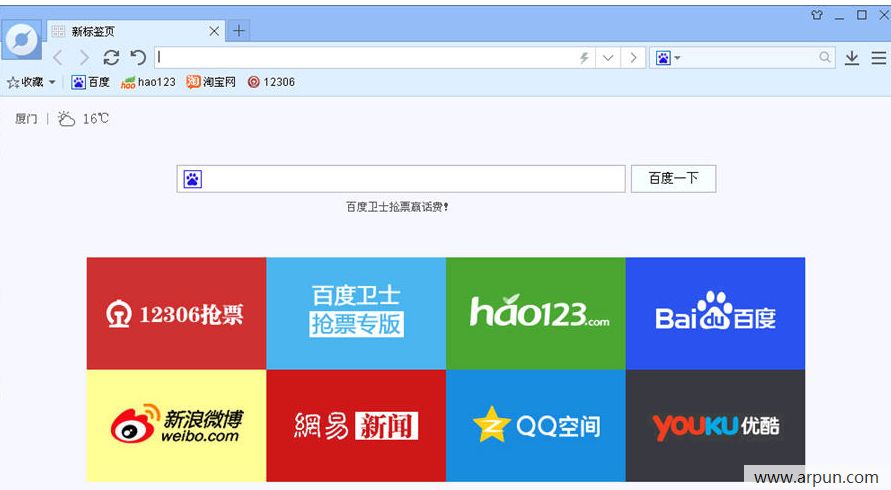The width and height of the screenshot is (891, 490).
Task: Click the 16℃ weather icon
Action: click(66, 119)
